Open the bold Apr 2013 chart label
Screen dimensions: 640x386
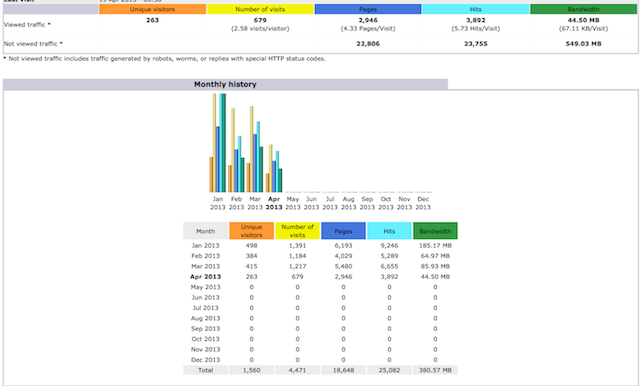point(274,203)
